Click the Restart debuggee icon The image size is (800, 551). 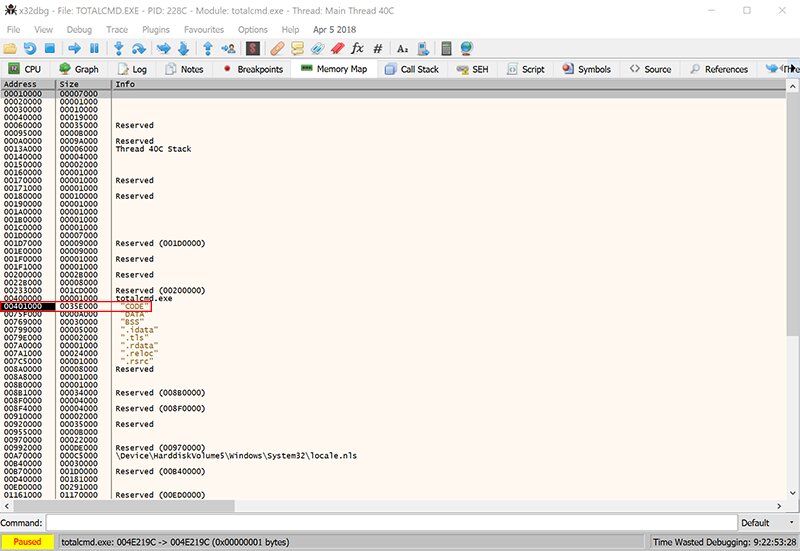point(30,48)
